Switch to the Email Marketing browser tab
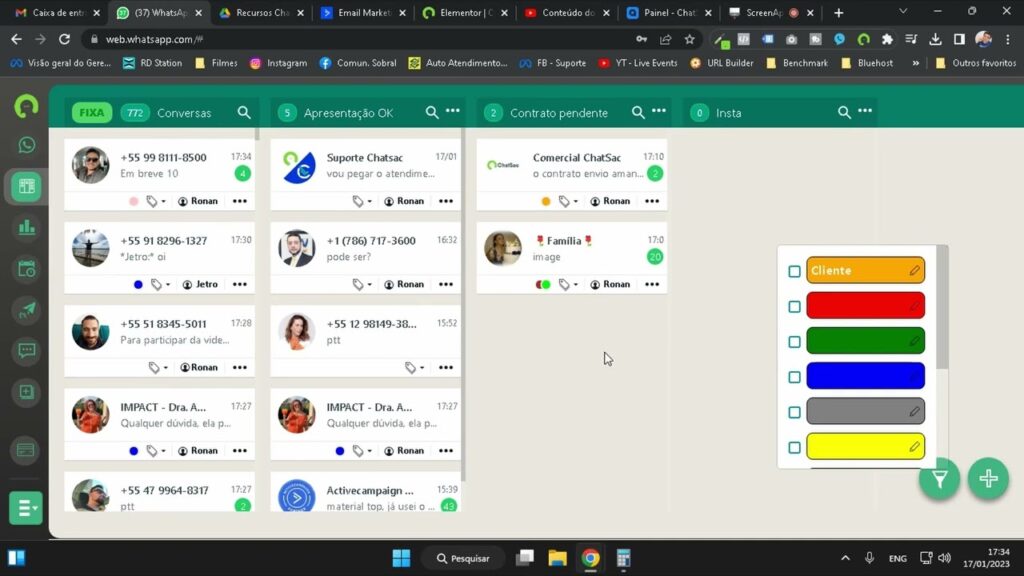This screenshot has width=1024, height=576. tap(363, 12)
